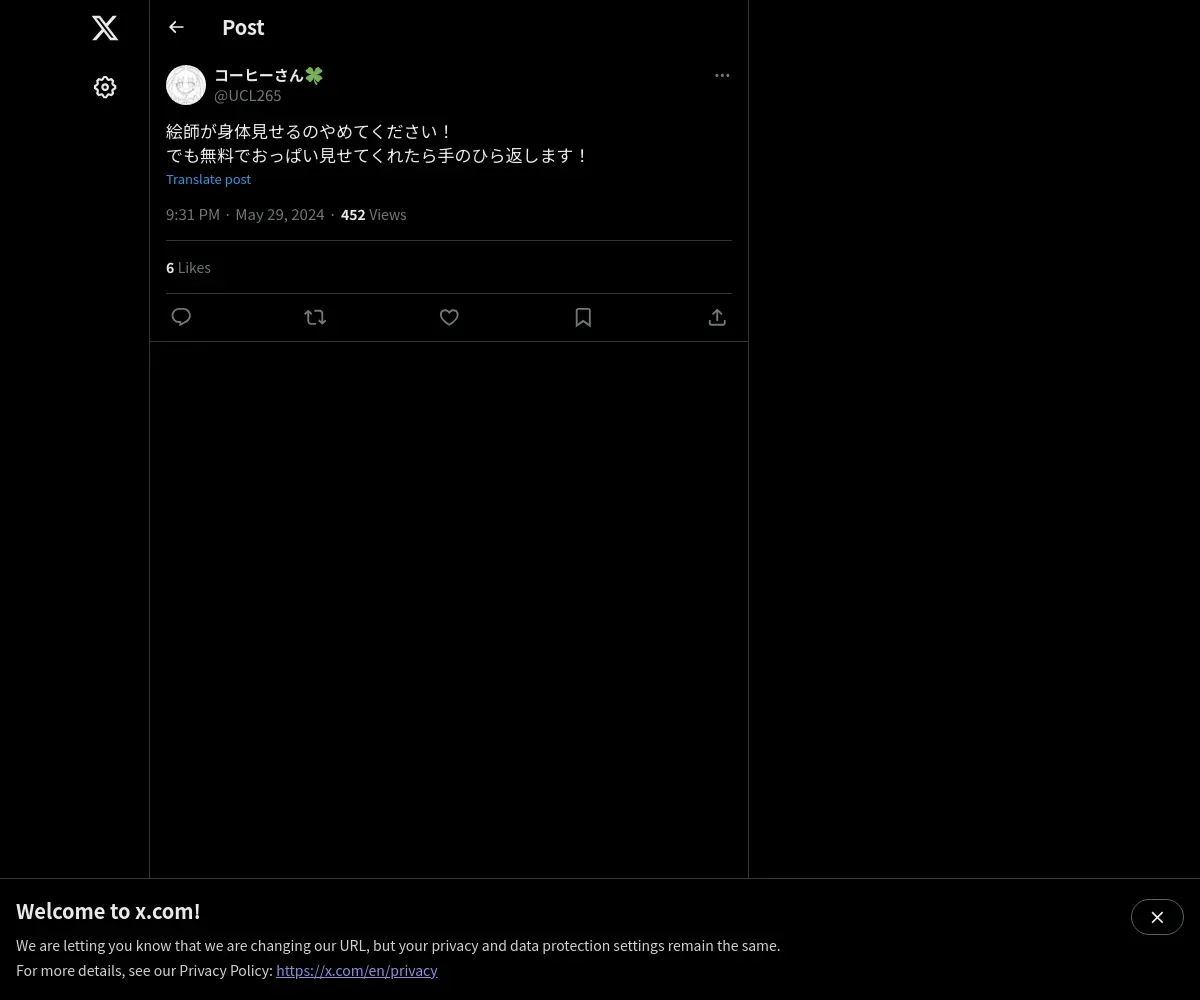Open the three-dot more options menu
This screenshot has width=1200, height=1000.
point(722,75)
